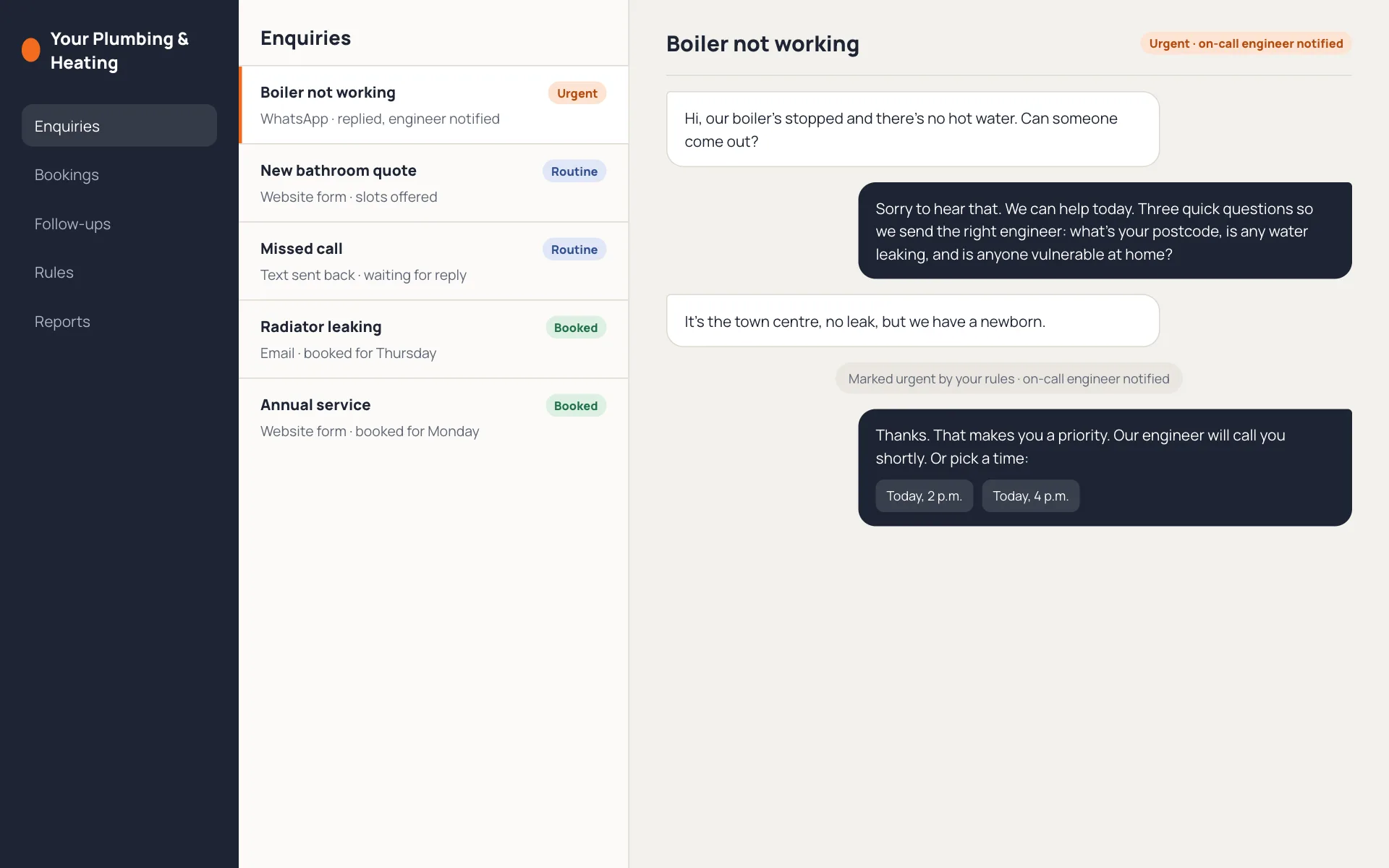Click the 'WhatsApp · replied, engineer notified' subtitle
This screenshot has height=868, width=1389.
(x=380, y=119)
